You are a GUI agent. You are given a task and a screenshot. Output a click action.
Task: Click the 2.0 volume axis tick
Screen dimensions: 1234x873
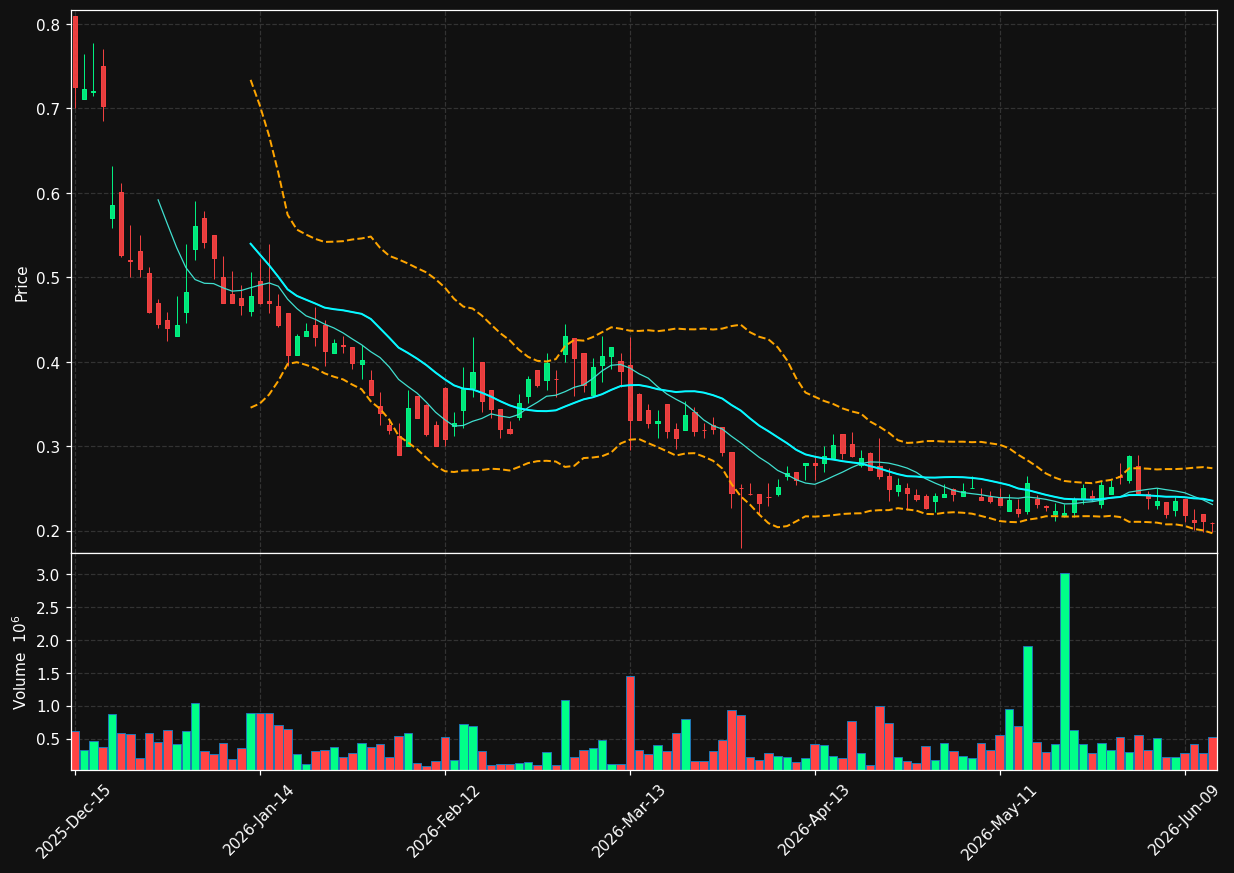pyautogui.click(x=50, y=641)
